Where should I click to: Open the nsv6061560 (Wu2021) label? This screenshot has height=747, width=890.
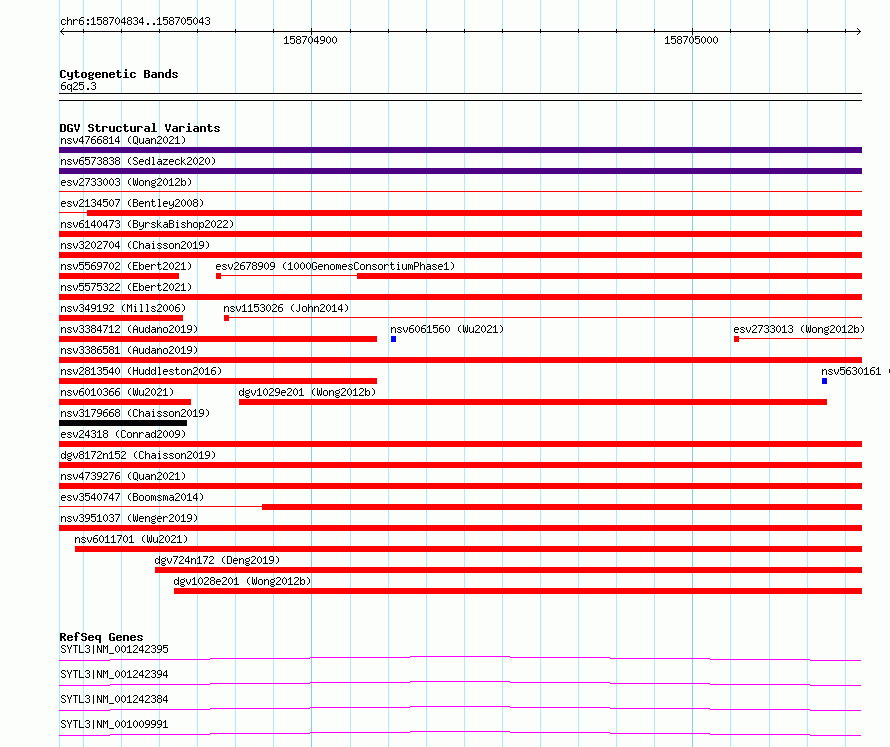click(x=447, y=329)
